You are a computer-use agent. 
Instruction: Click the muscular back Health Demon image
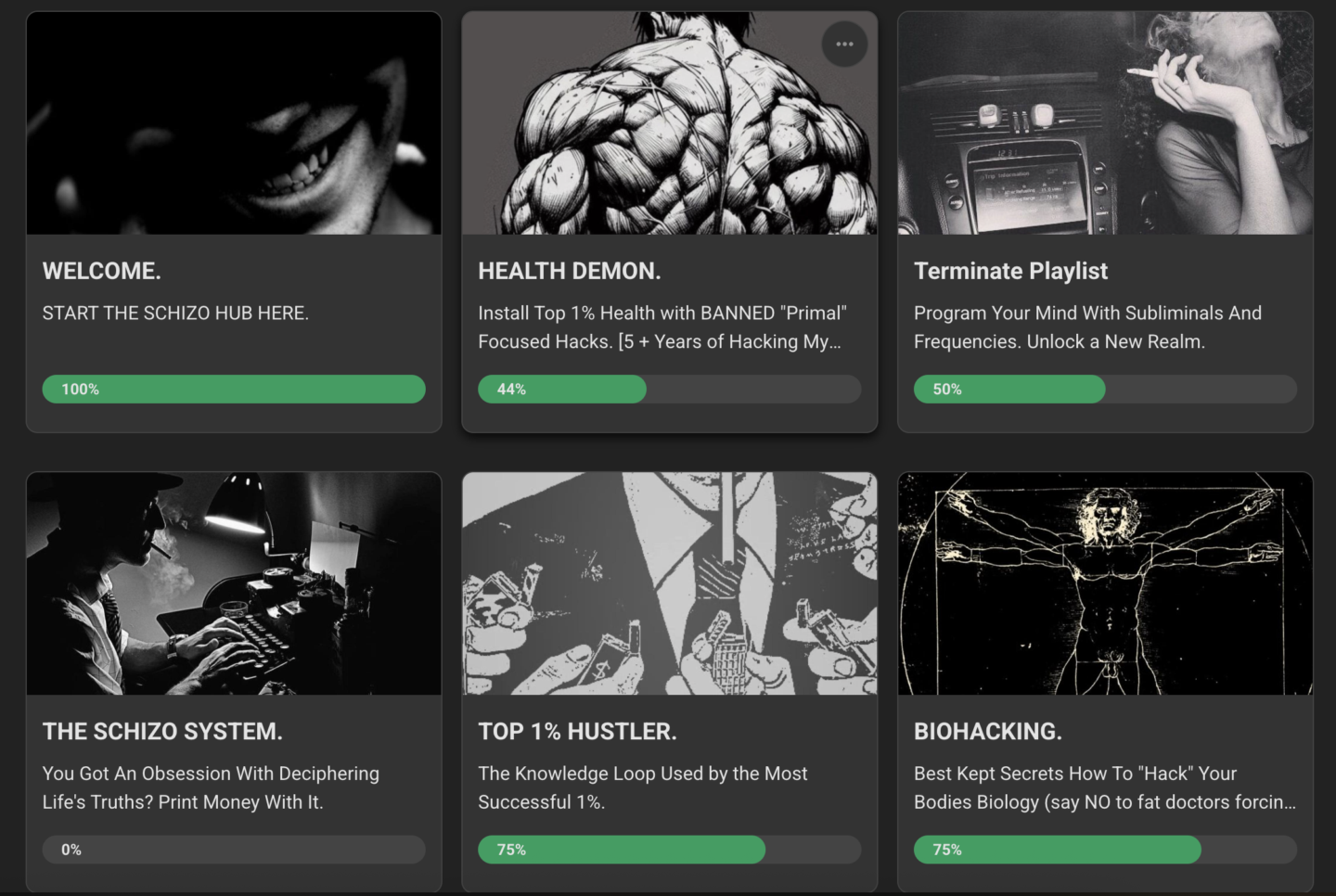[x=670, y=123]
